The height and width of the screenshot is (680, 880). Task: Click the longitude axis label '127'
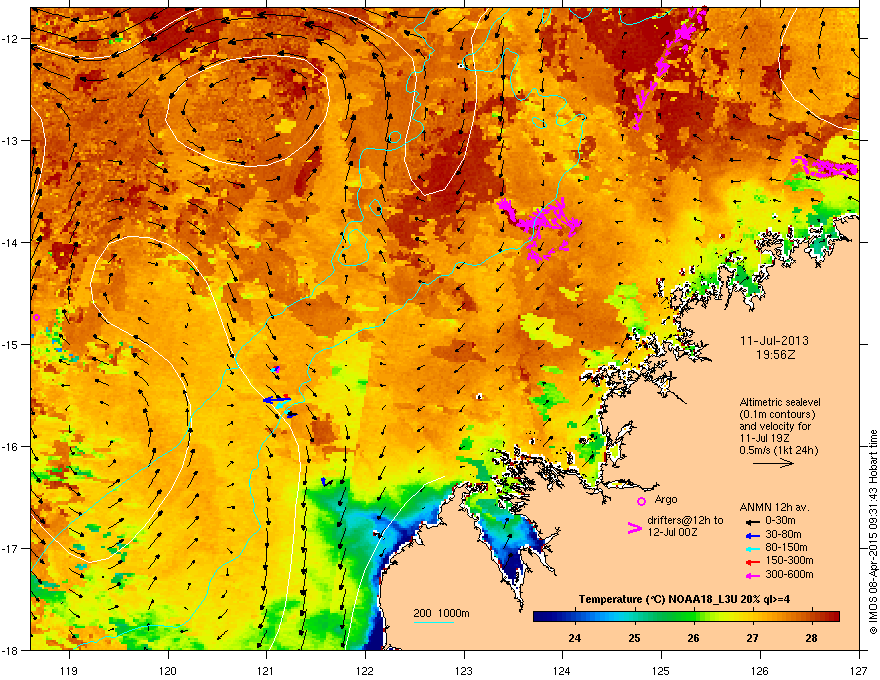pyautogui.click(x=859, y=670)
